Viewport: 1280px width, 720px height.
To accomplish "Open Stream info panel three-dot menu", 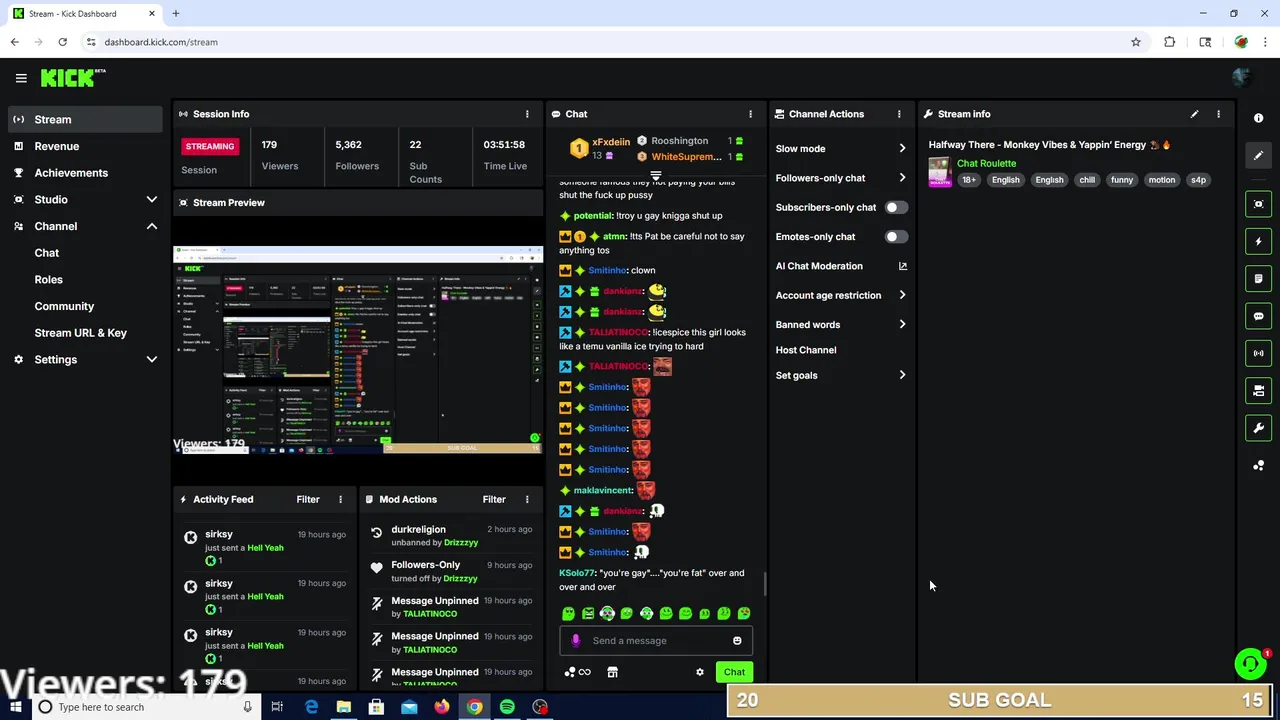I will click(x=1218, y=114).
